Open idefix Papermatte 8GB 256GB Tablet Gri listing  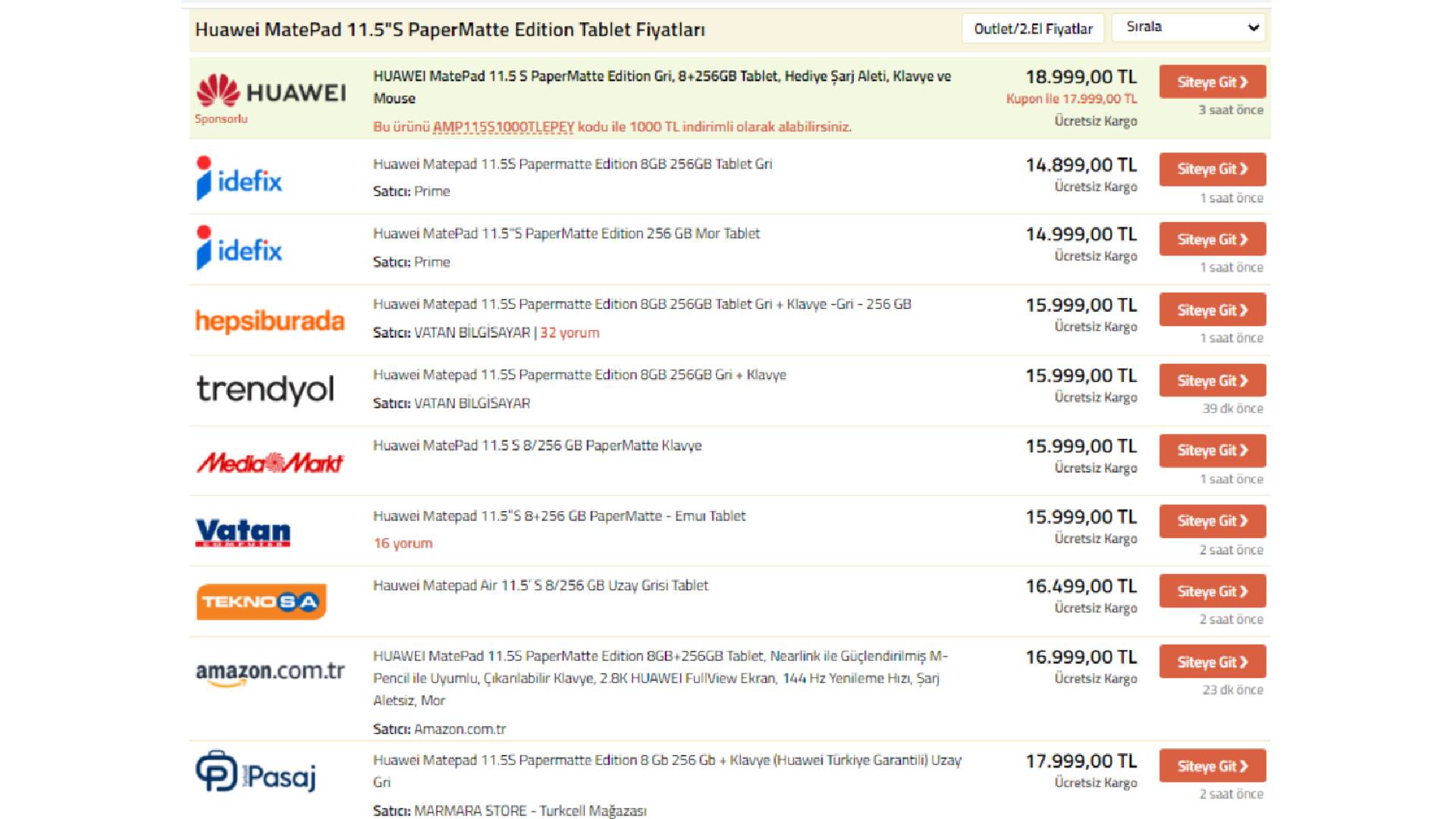573,164
